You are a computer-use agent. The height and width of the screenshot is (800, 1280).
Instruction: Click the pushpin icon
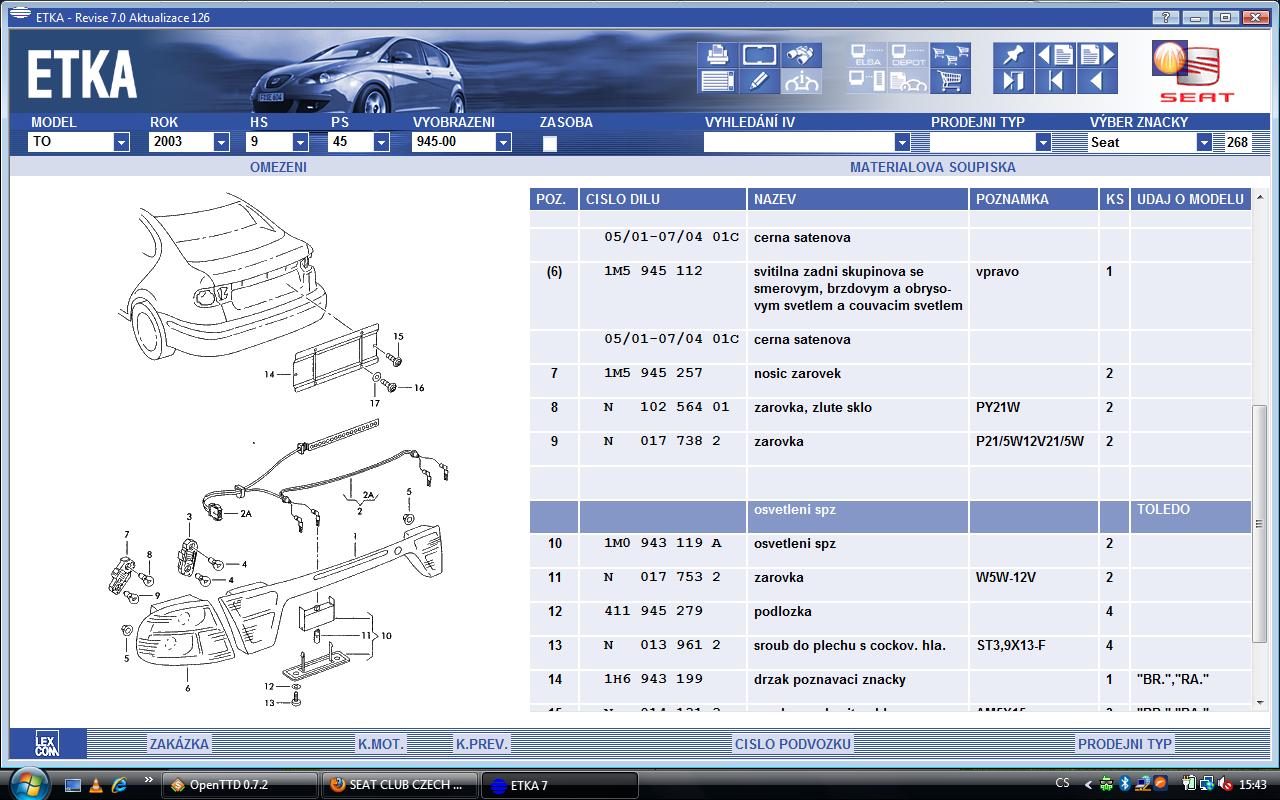click(x=1012, y=54)
